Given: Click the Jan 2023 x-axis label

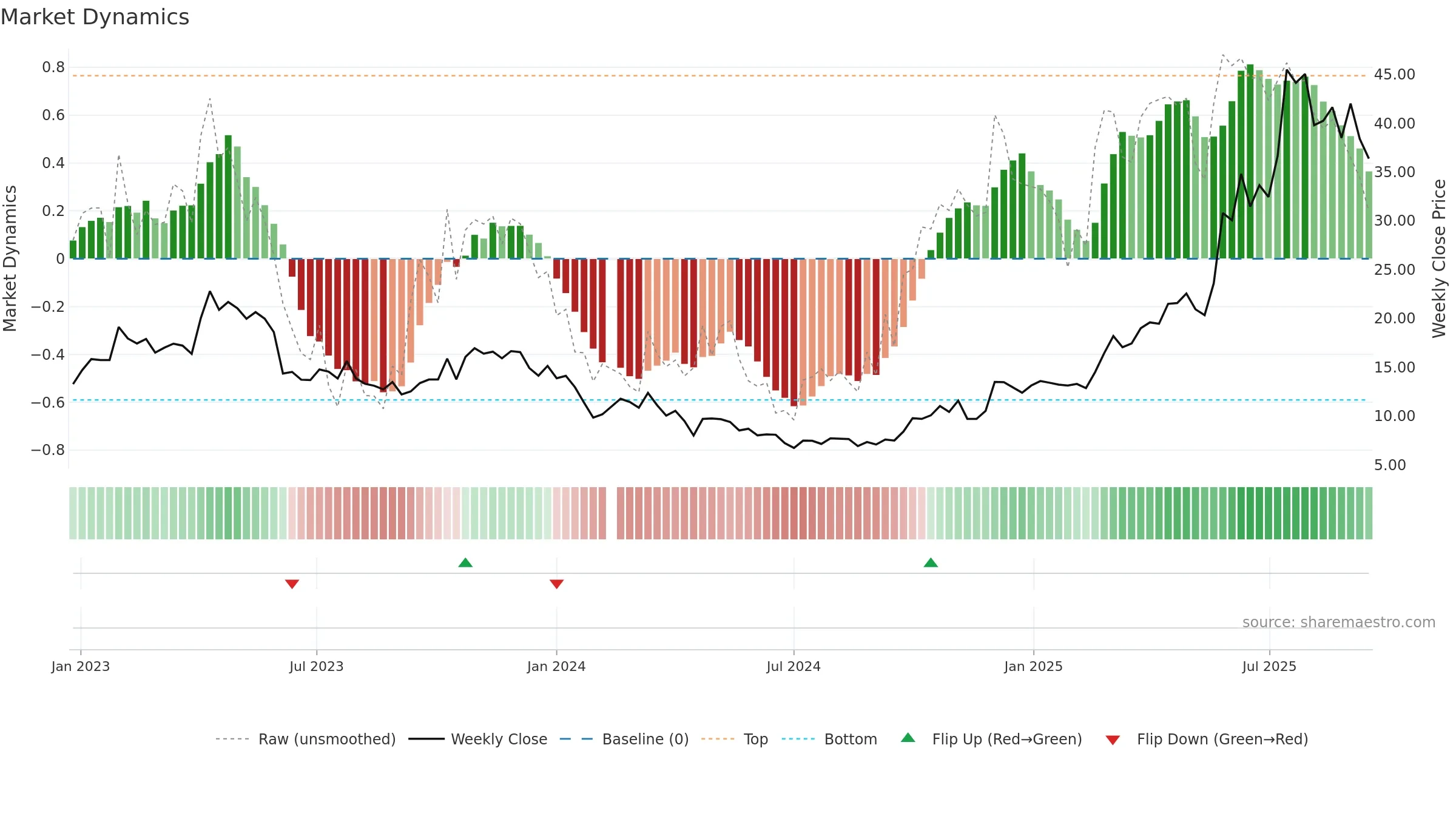Looking at the screenshot, I should 81,666.
